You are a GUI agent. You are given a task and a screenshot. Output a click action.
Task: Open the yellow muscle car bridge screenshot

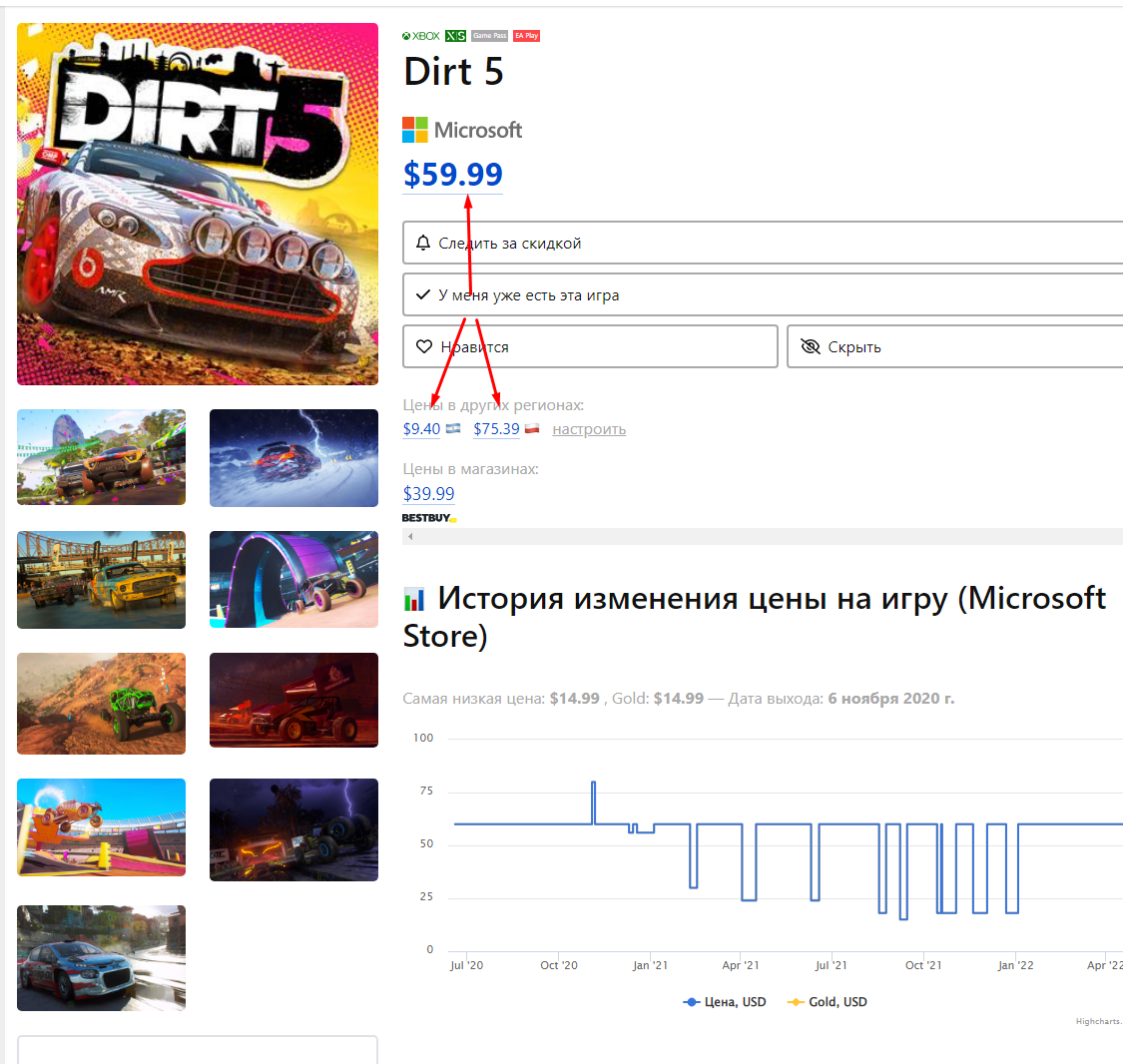click(x=101, y=580)
